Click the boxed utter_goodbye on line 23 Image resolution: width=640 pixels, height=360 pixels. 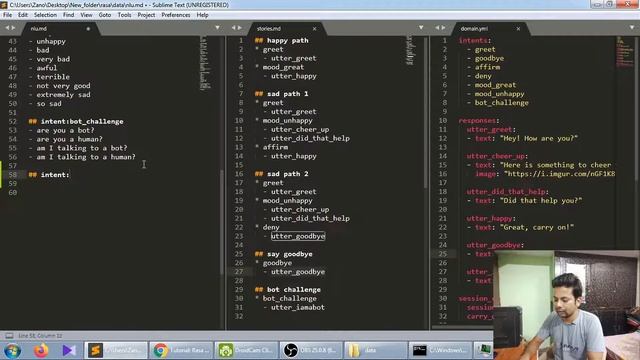tap(298, 236)
